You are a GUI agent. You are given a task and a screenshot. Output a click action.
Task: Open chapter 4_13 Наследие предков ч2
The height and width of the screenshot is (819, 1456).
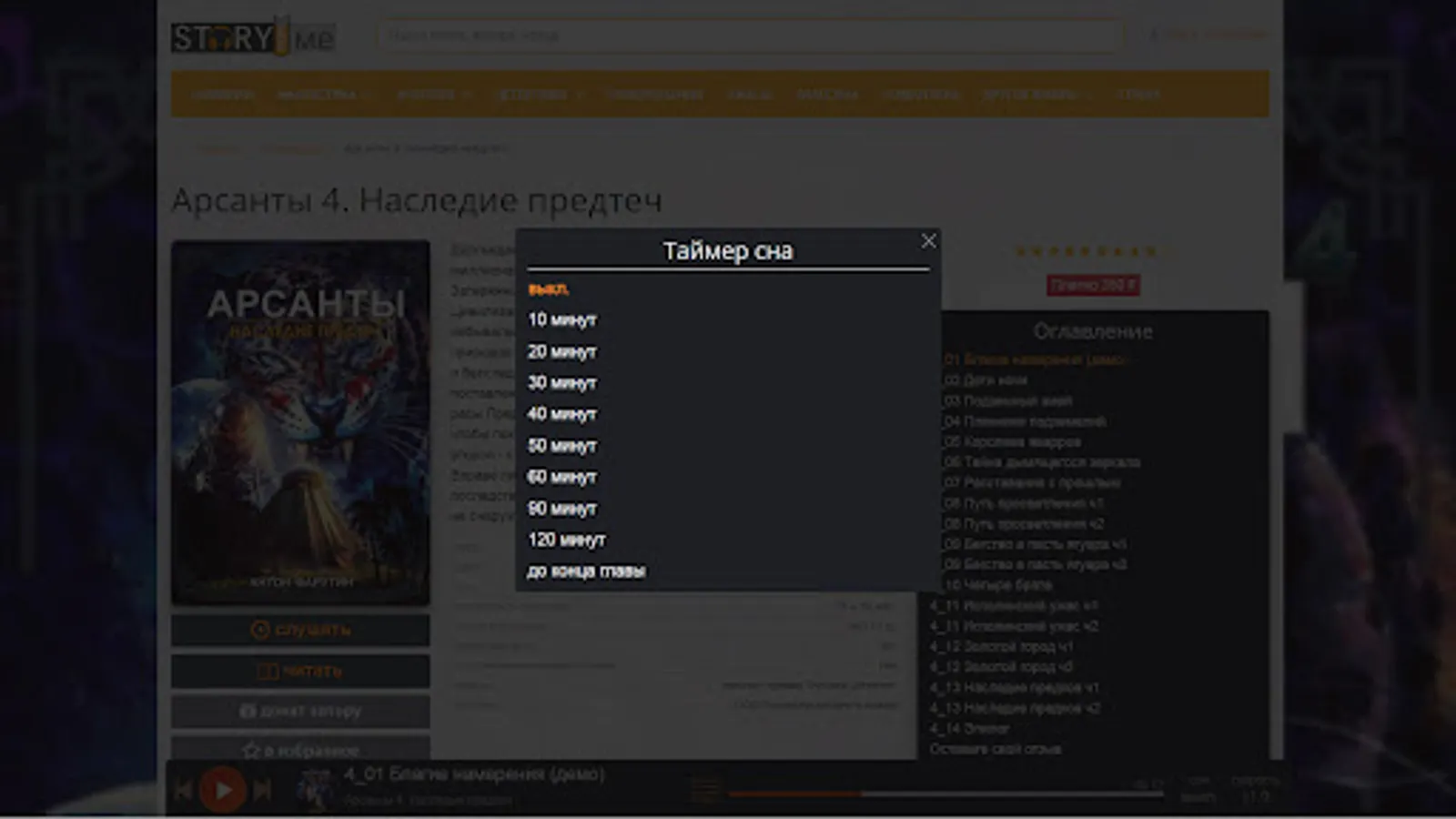[x=1015, y=708]
